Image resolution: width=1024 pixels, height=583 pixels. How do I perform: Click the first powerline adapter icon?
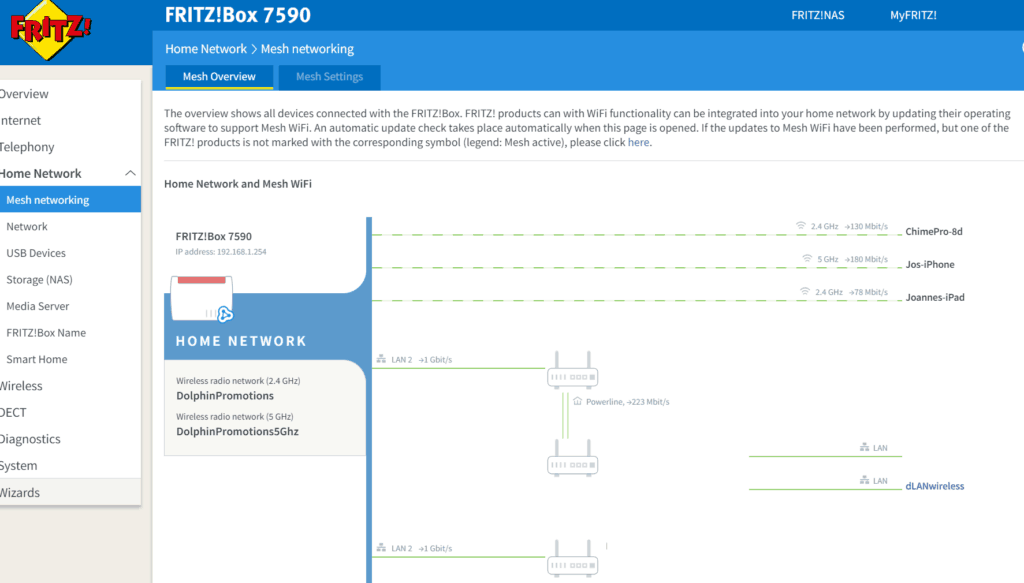(x=573, y=370)
